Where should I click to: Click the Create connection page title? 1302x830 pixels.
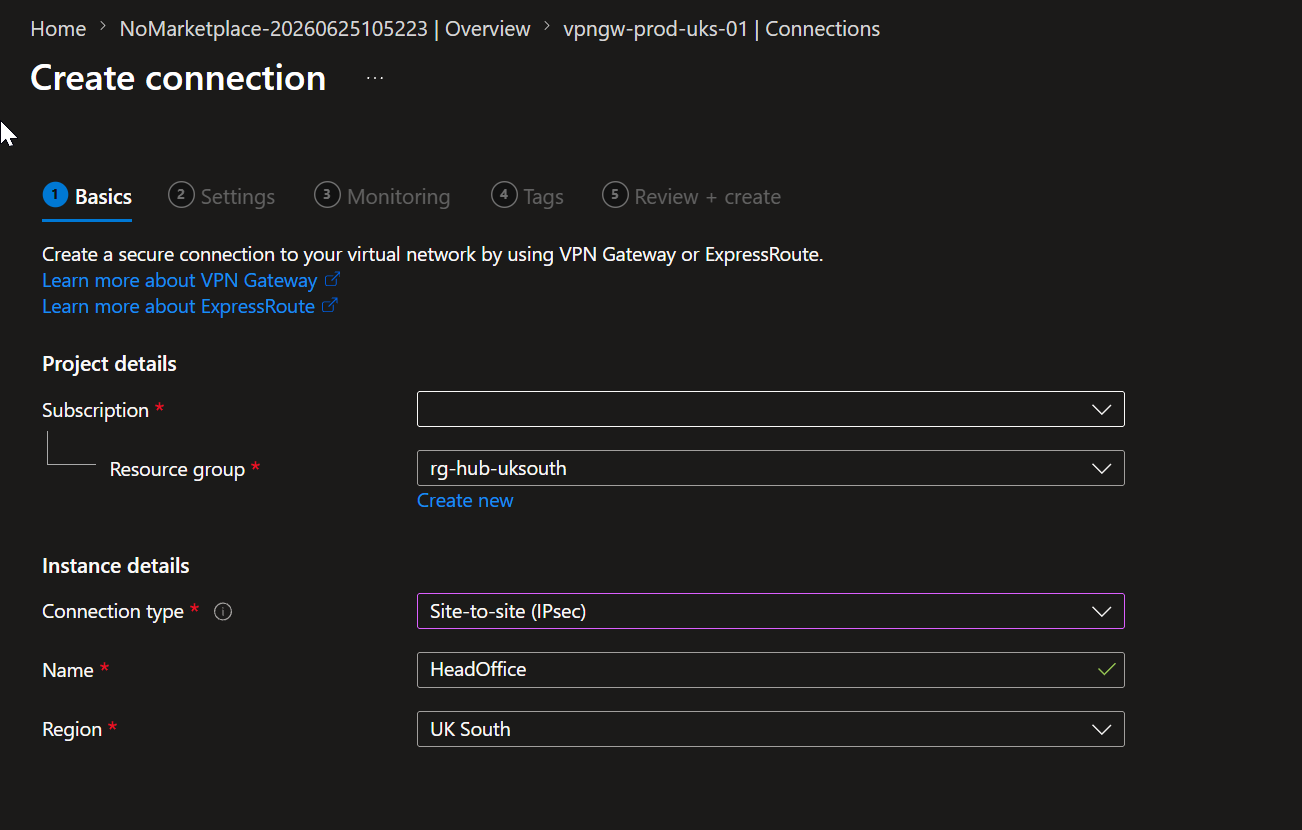pos(178,78)
